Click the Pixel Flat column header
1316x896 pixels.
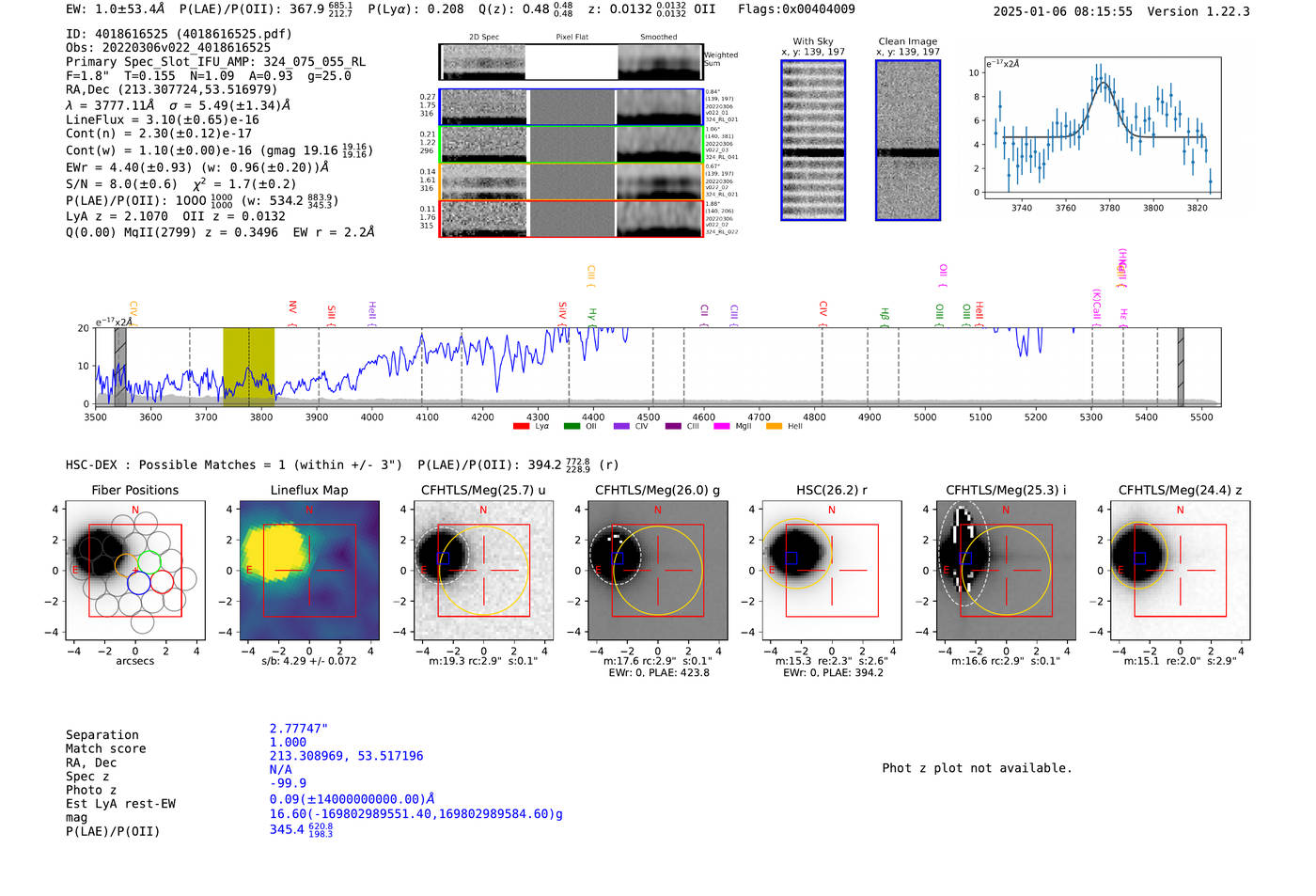tap(572, 37)
